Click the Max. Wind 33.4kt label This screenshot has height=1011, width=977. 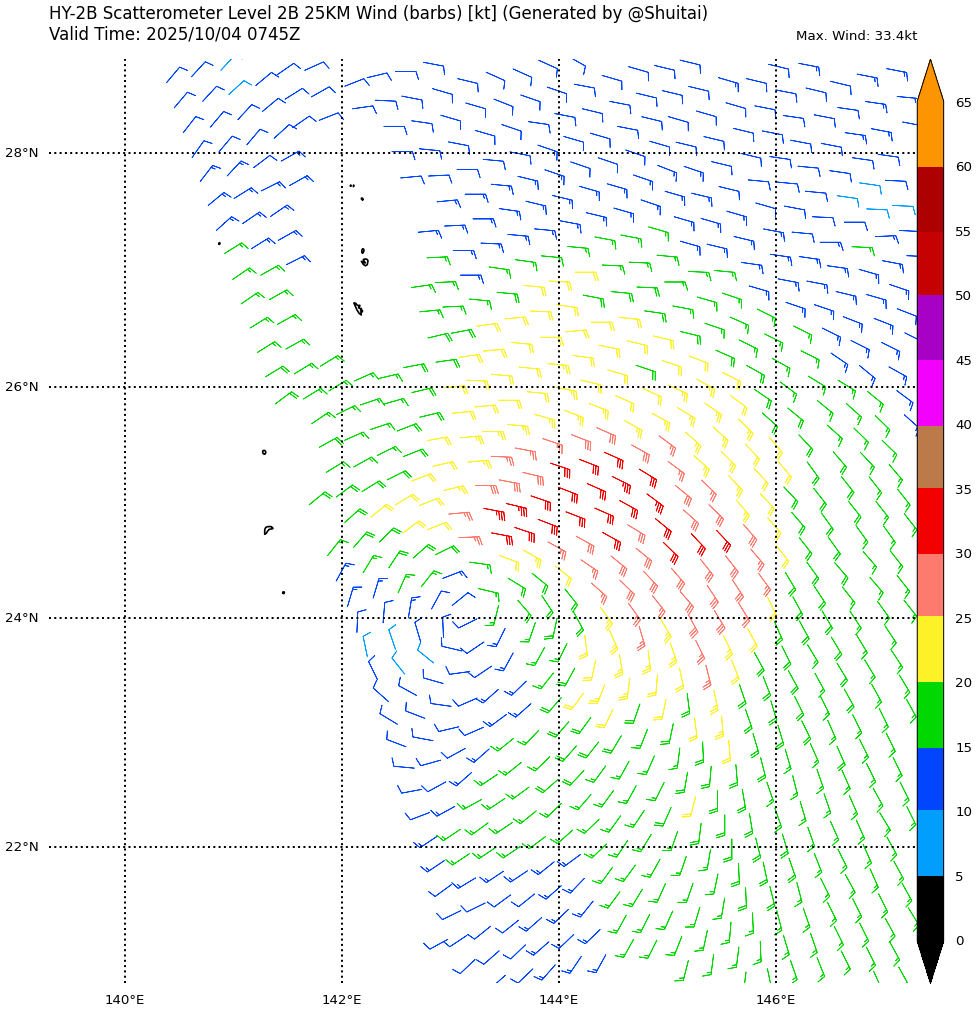click(x=856, y=36)
